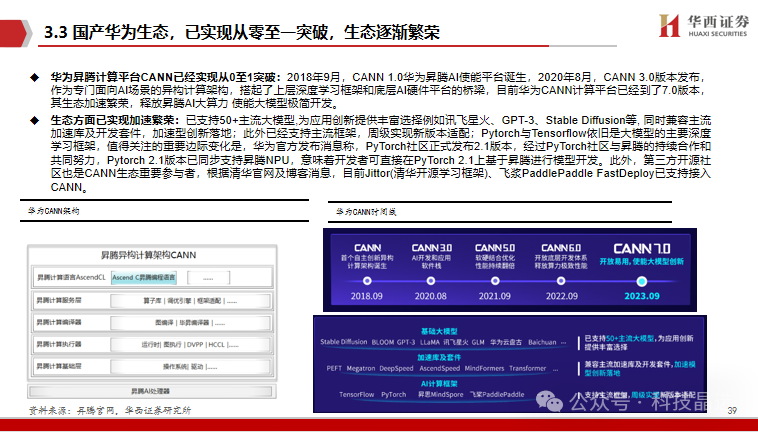This screenshot has width=758, height=432.
Task: Click the "2018.09" date label
Action: point(366,296)
